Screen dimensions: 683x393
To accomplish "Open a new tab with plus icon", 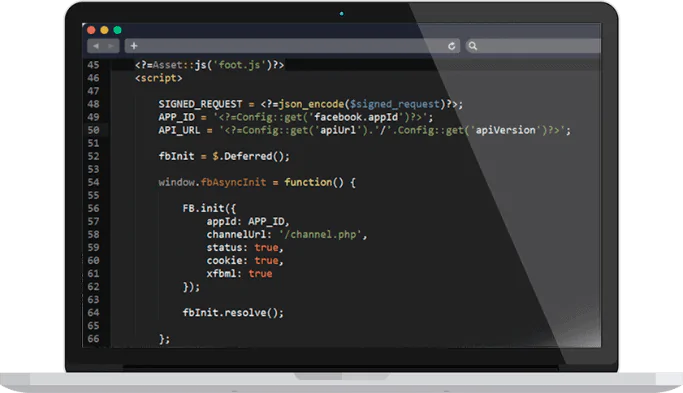I will (x=134, y=46).
